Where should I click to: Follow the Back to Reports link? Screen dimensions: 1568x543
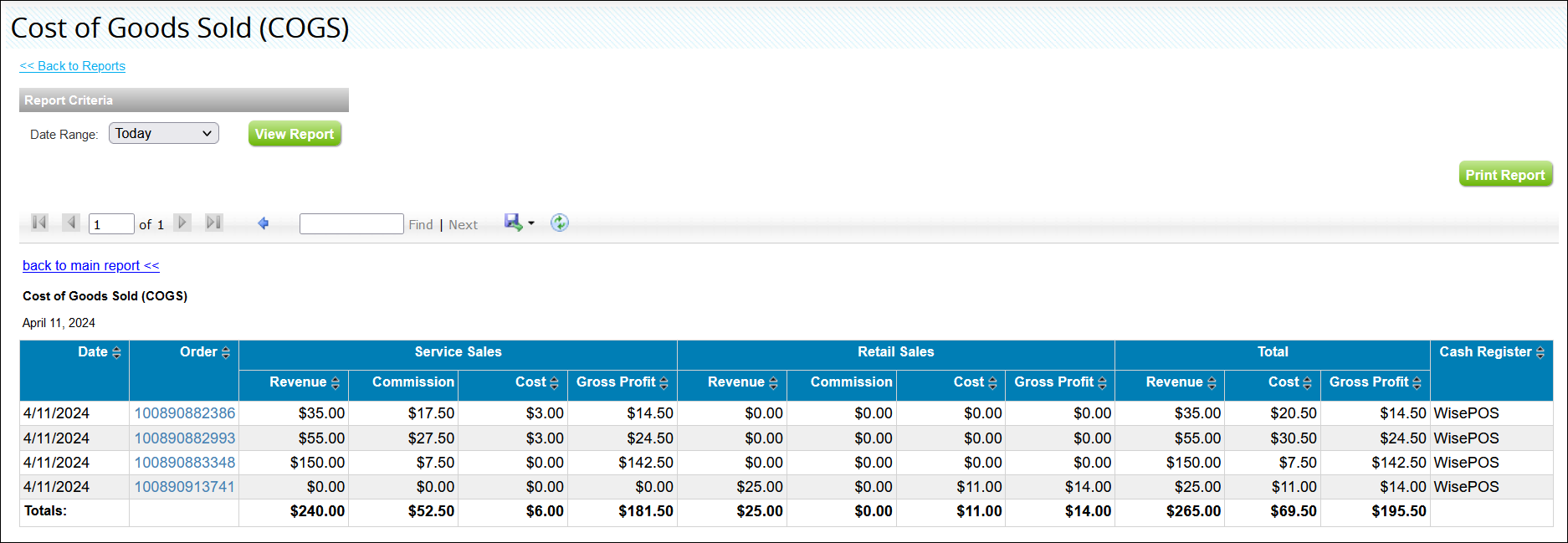coord(73,66)
